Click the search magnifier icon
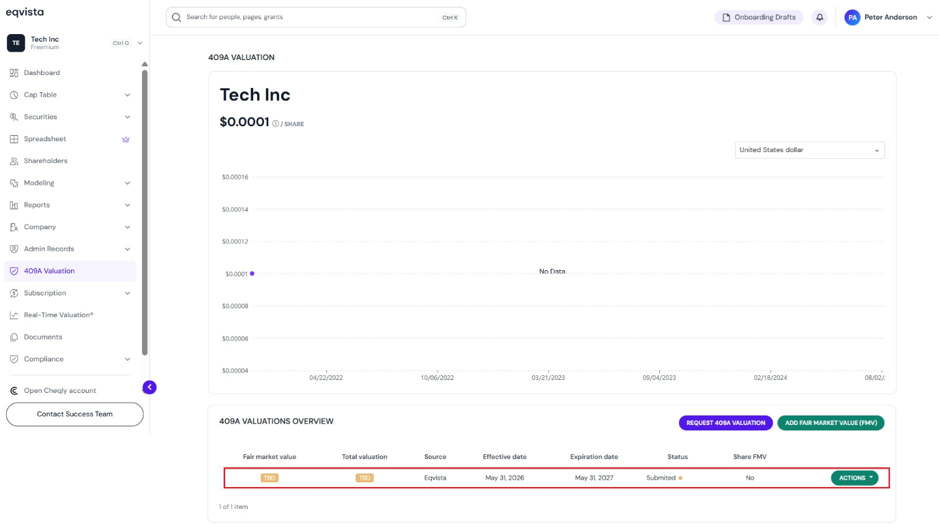939x528 pixels. click(176, 17)
